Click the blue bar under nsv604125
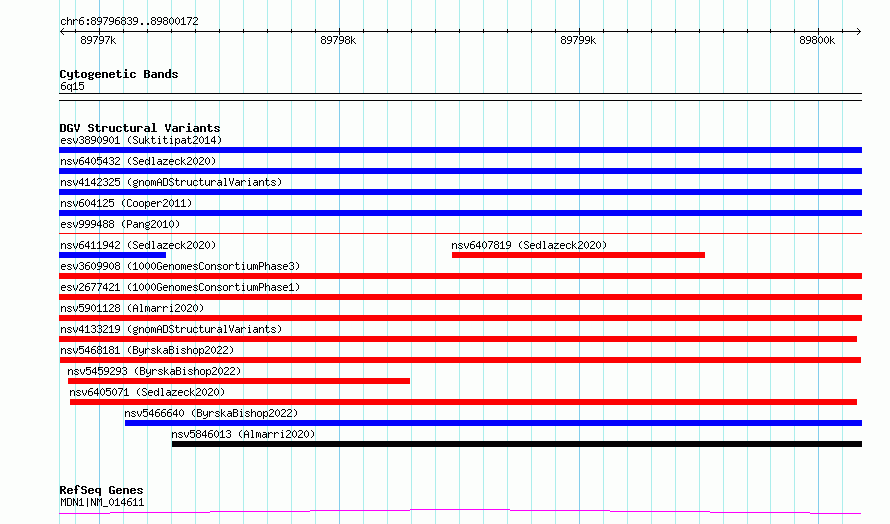The height and width of the screenshot is (524, 890). pyautogui.click(x=460, y=213)
